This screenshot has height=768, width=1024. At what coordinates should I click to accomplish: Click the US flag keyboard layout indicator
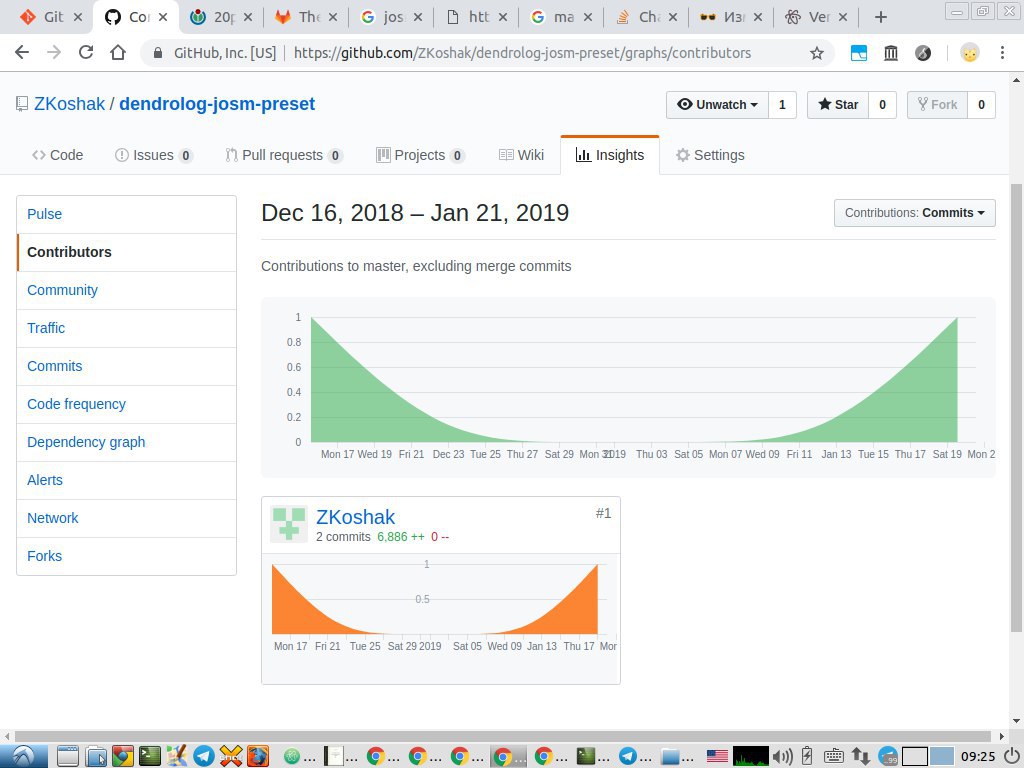[x=717, y=756]
